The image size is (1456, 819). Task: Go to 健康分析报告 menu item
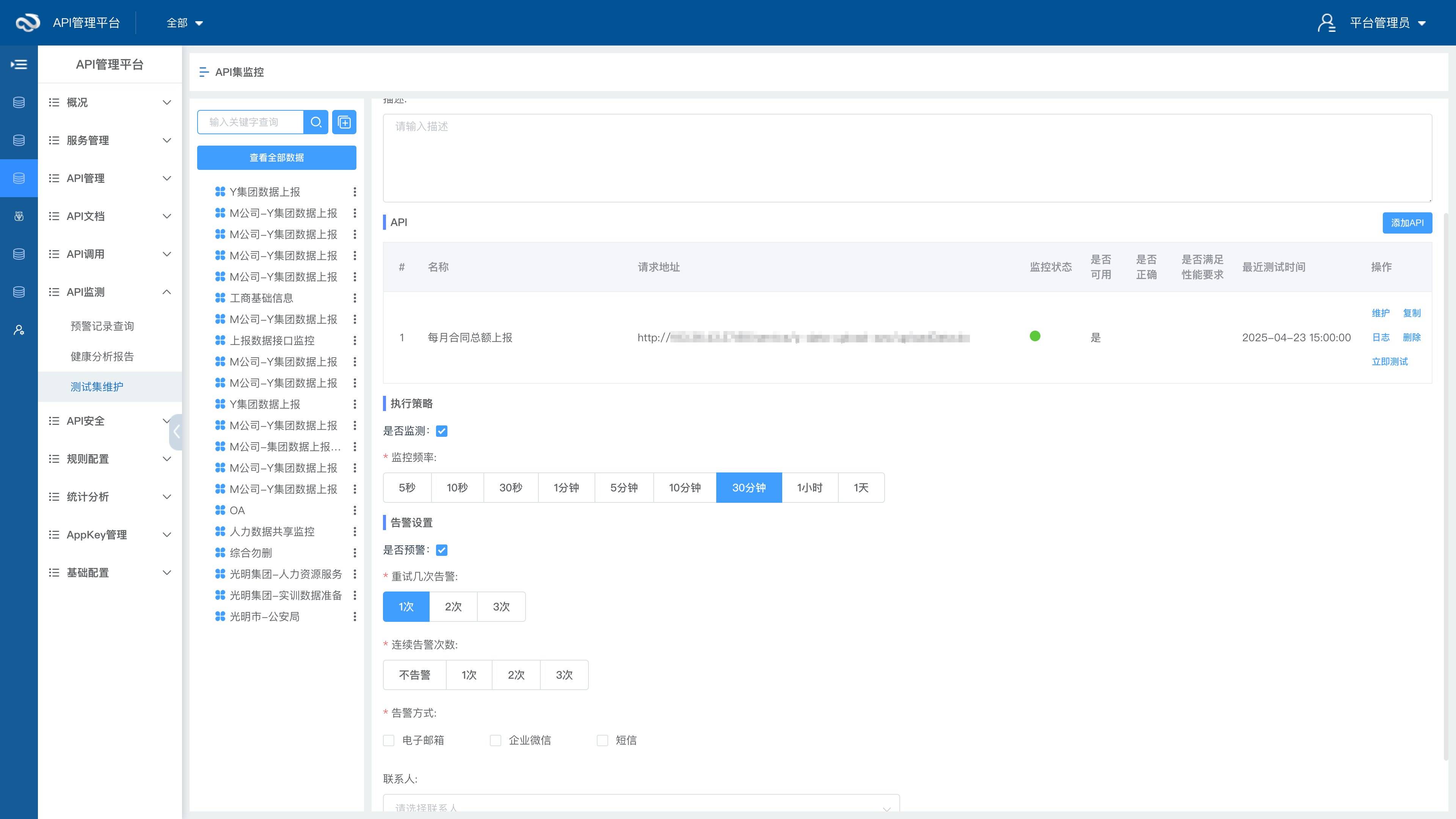coord(102,357)
